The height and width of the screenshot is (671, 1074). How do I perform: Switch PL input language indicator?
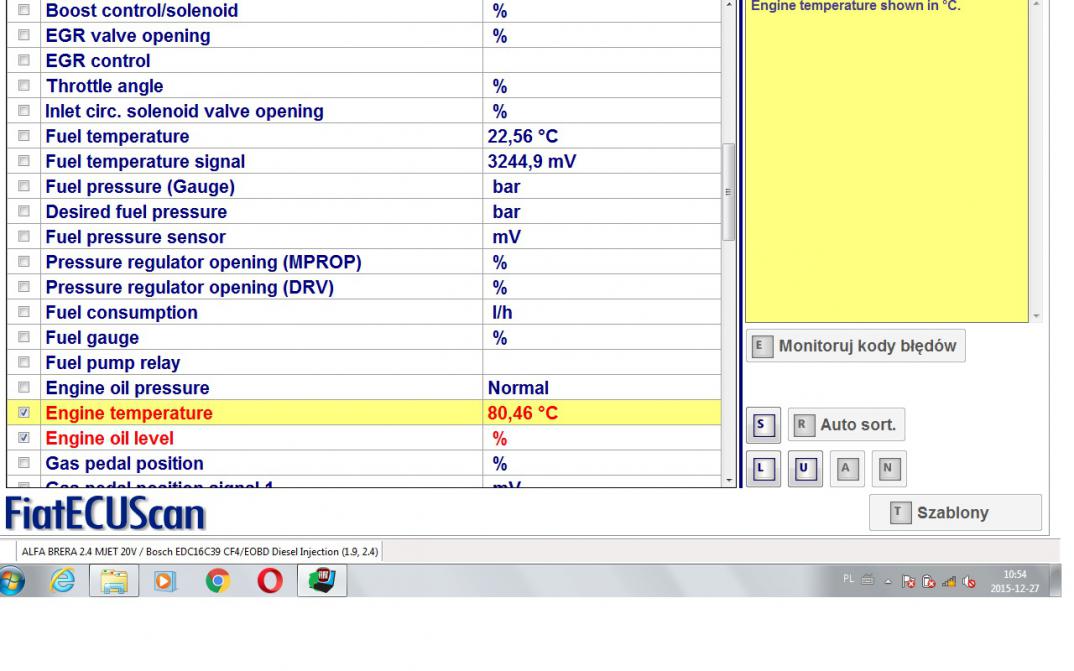pos(848,579)
